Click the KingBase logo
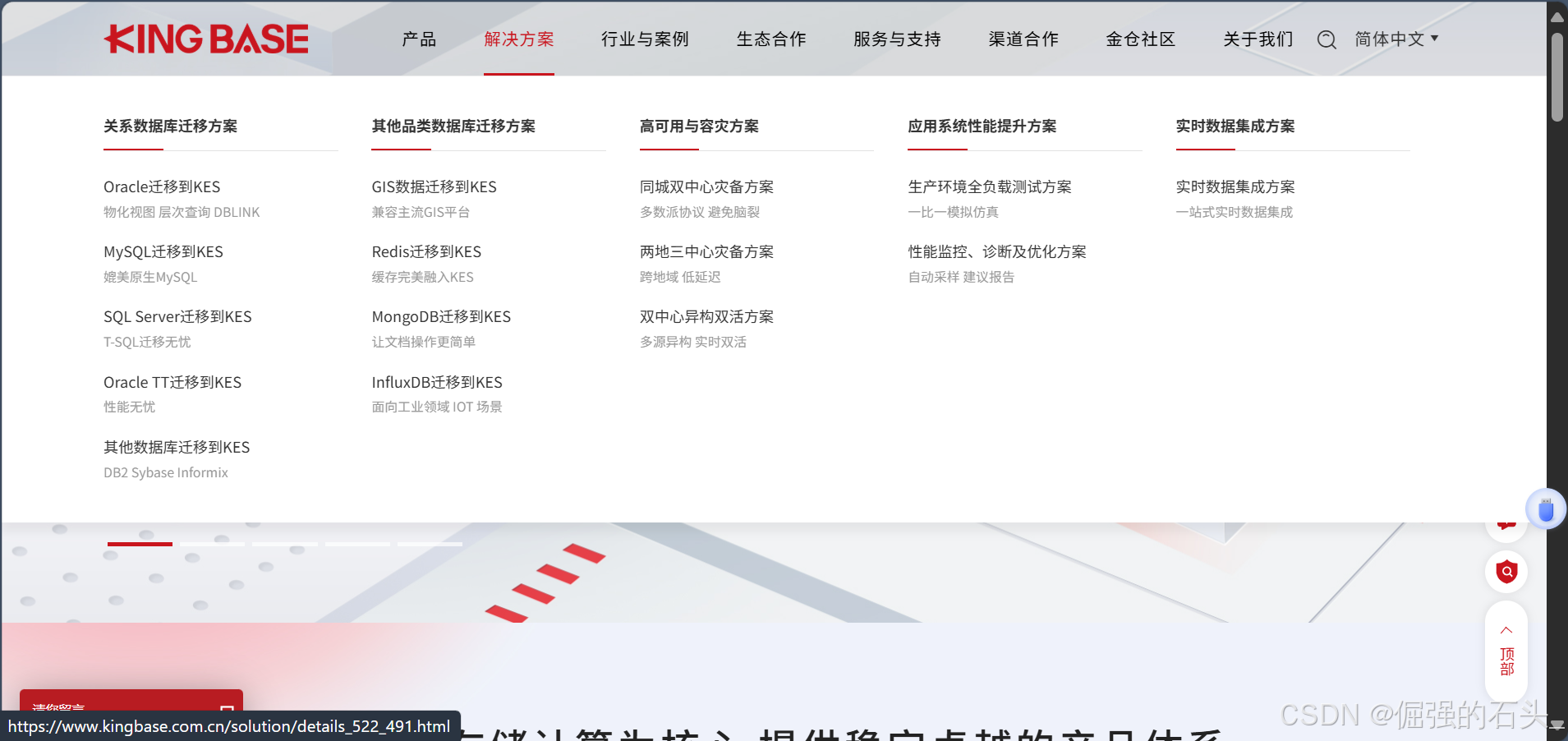Image resolution: width=1568 pixels, height=741 pixels. [x=206, y=39]
